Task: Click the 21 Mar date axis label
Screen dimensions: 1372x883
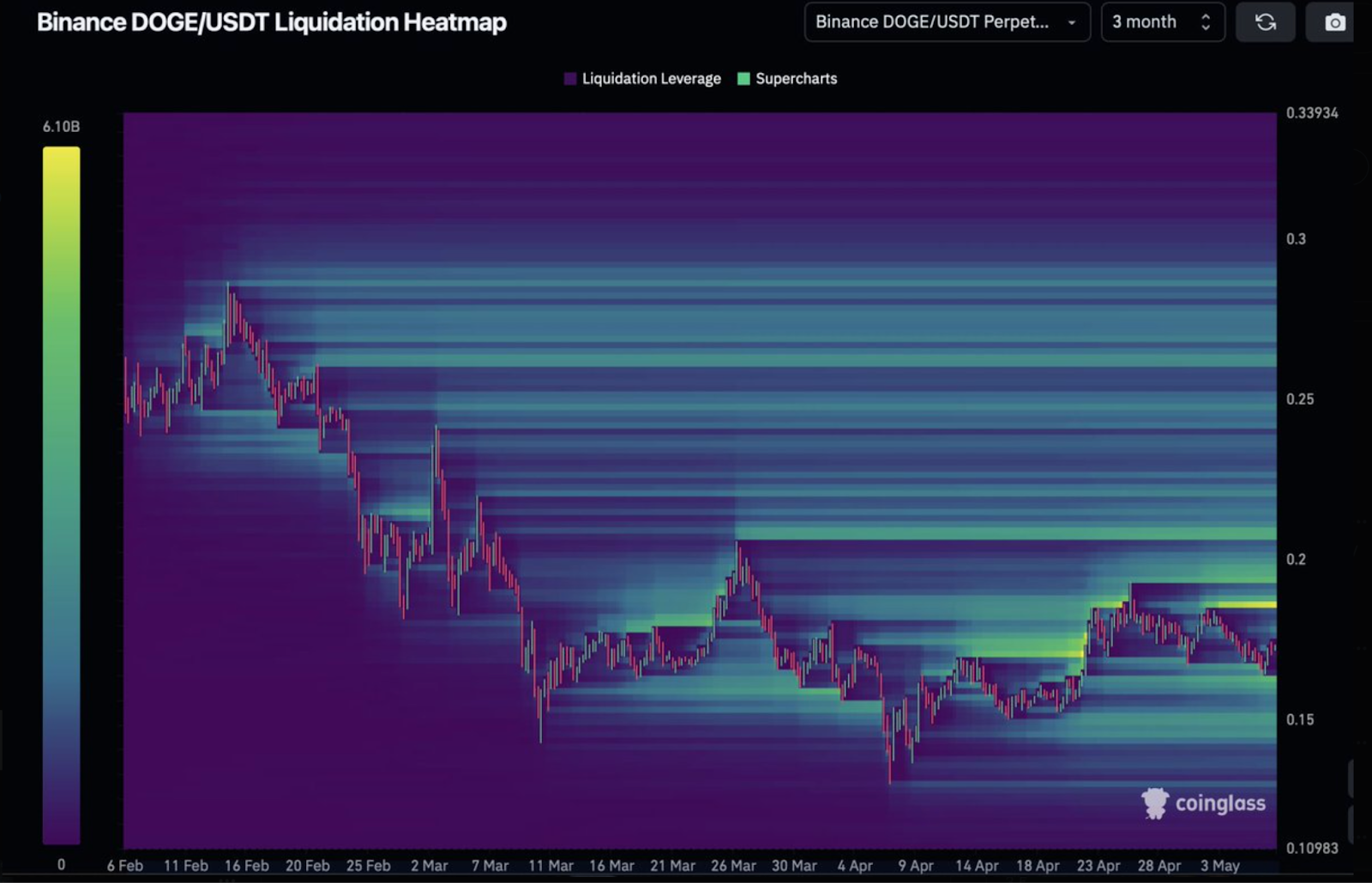Action: pos(673,866)
